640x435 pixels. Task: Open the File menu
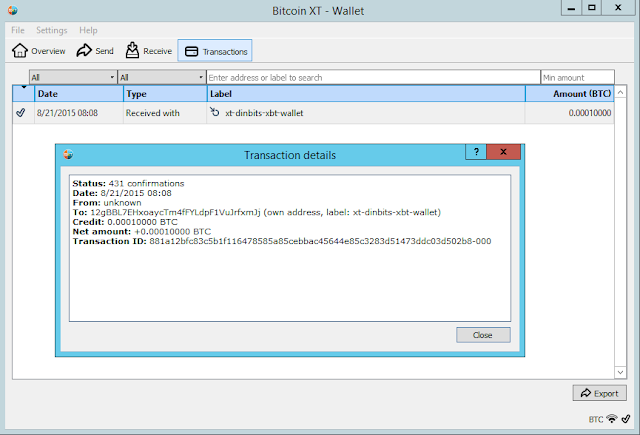tap(18, 30)
